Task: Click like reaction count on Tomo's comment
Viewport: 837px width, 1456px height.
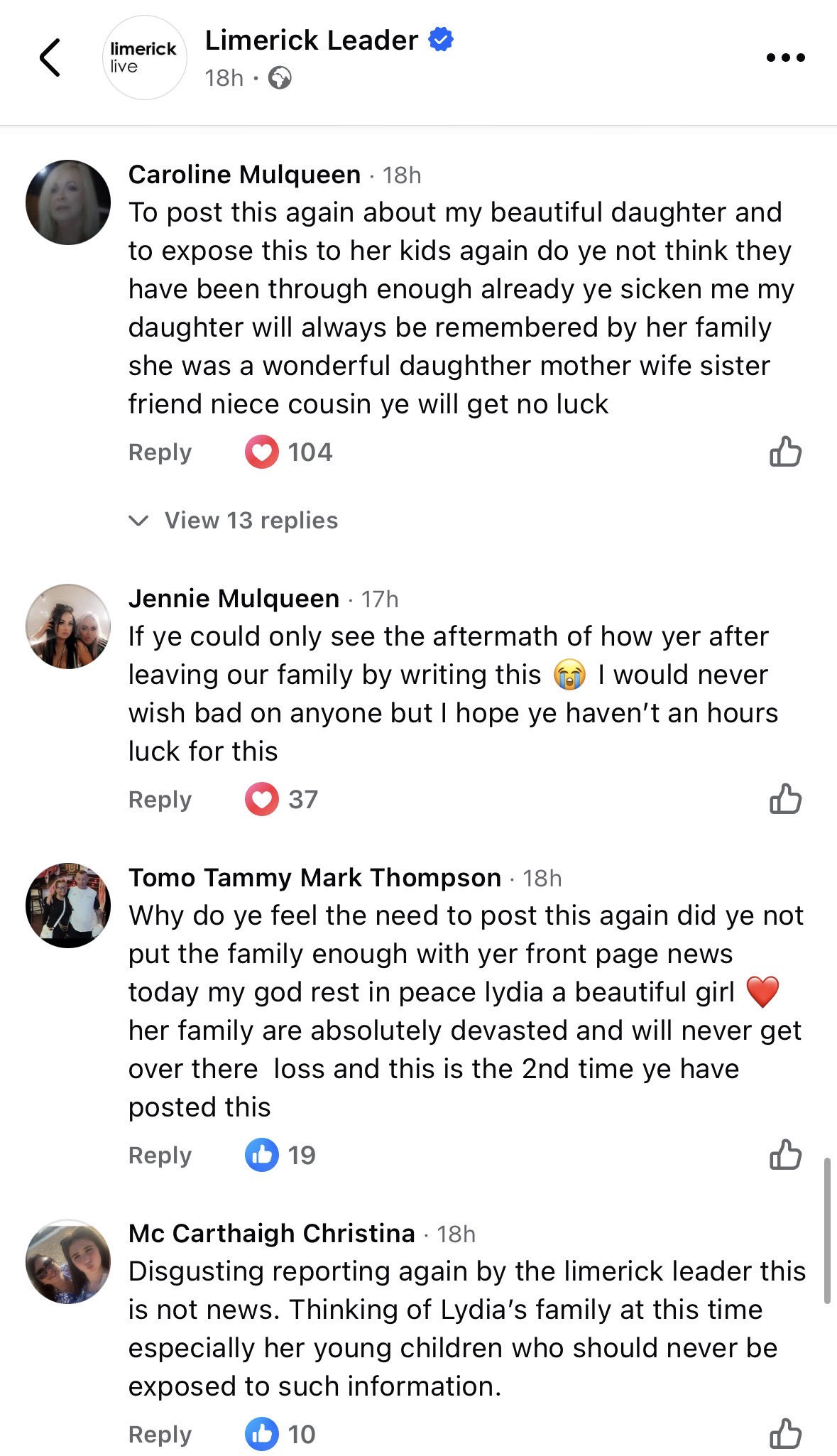Action: tap(280, 1156)
